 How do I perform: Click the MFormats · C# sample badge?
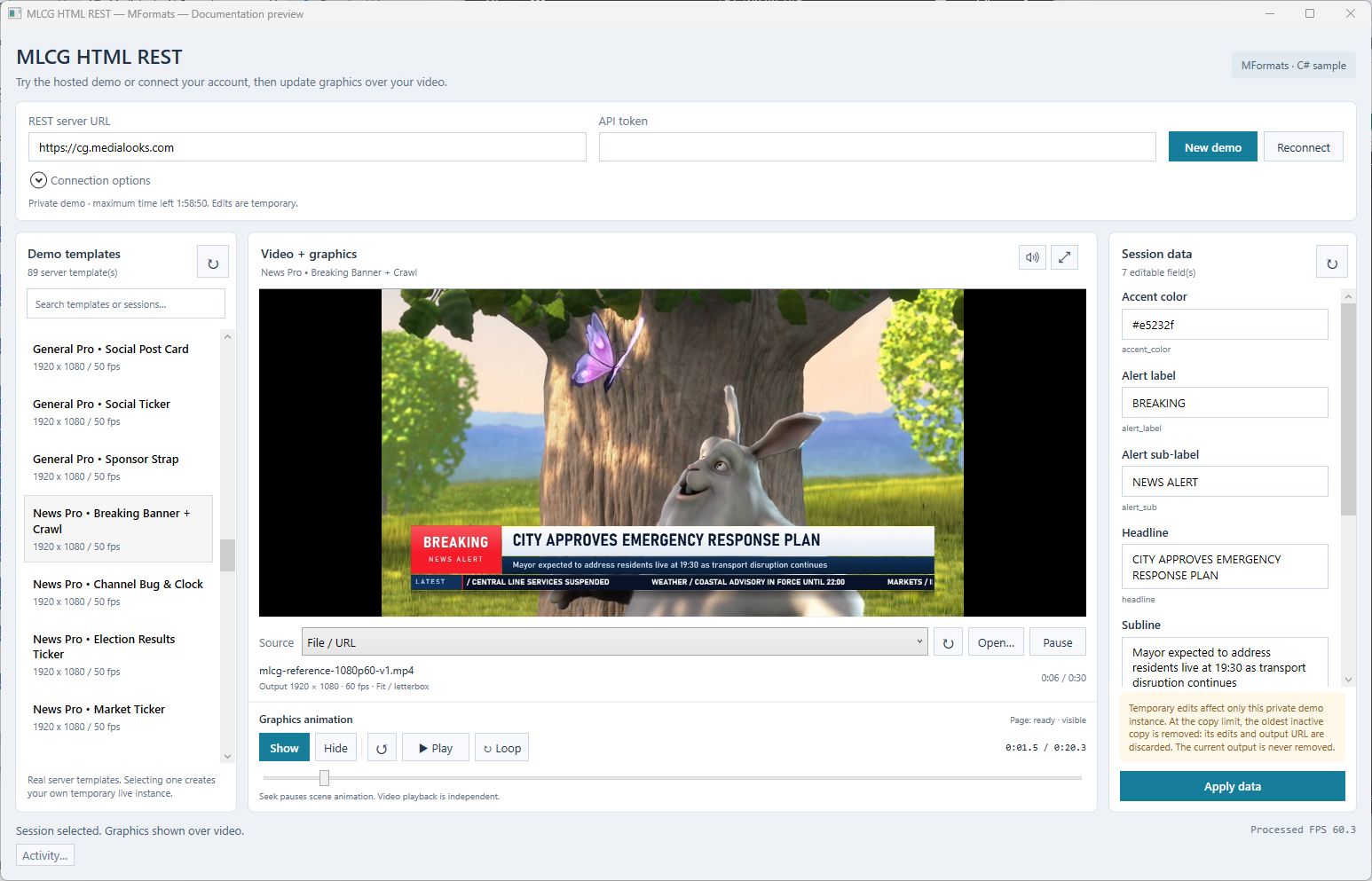pos(1293,66)
